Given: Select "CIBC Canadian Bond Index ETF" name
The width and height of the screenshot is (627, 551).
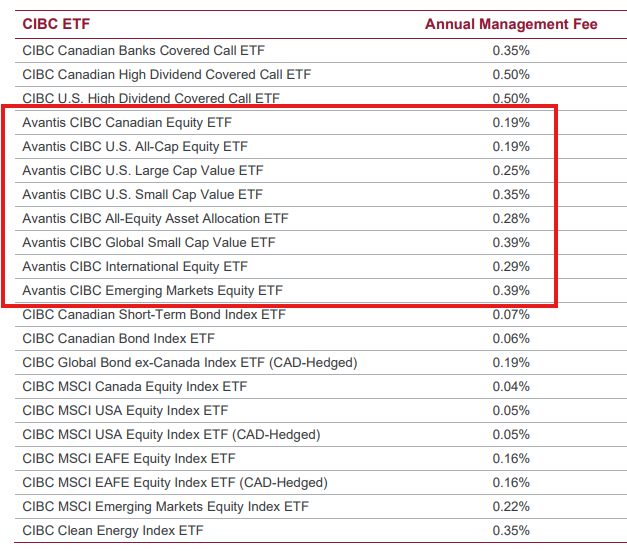Looking at the screenshot, I should click(118, 339).
